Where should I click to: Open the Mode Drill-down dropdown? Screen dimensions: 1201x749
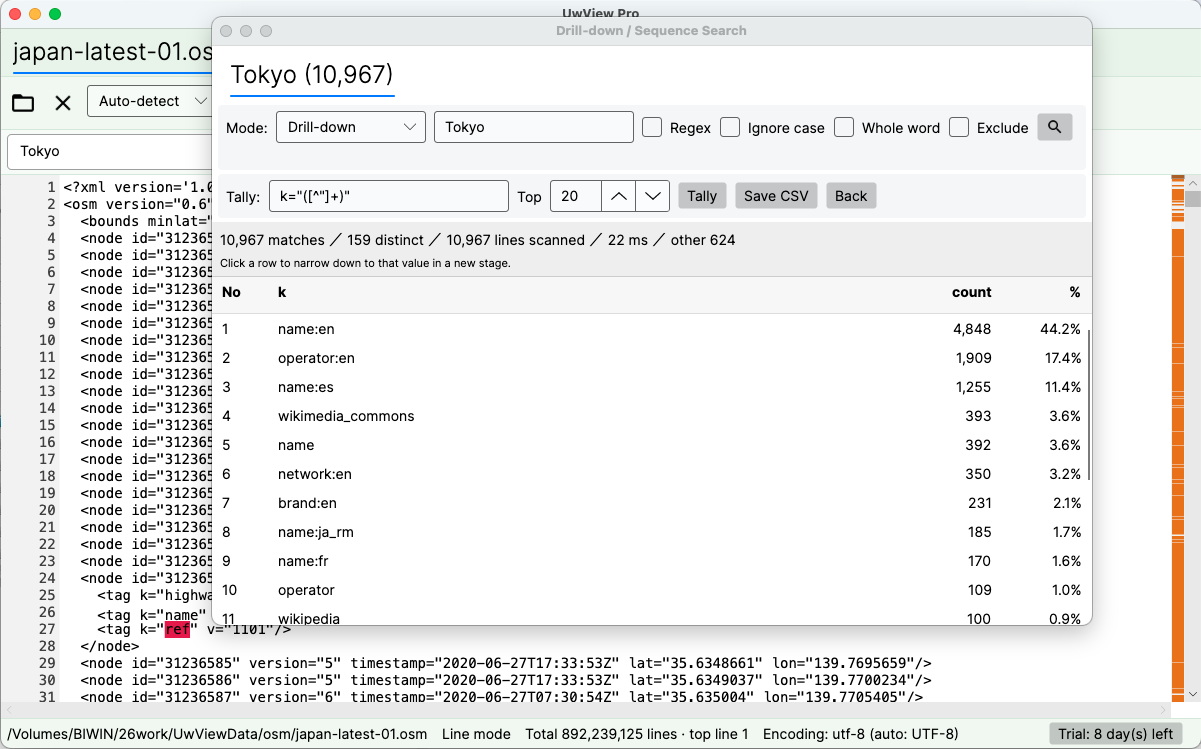(351, 127)
